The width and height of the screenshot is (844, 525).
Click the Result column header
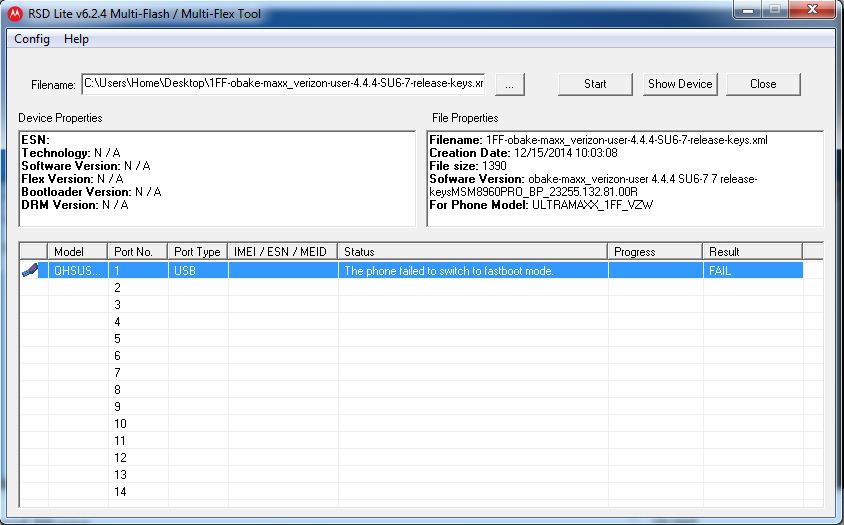point(752,251)
